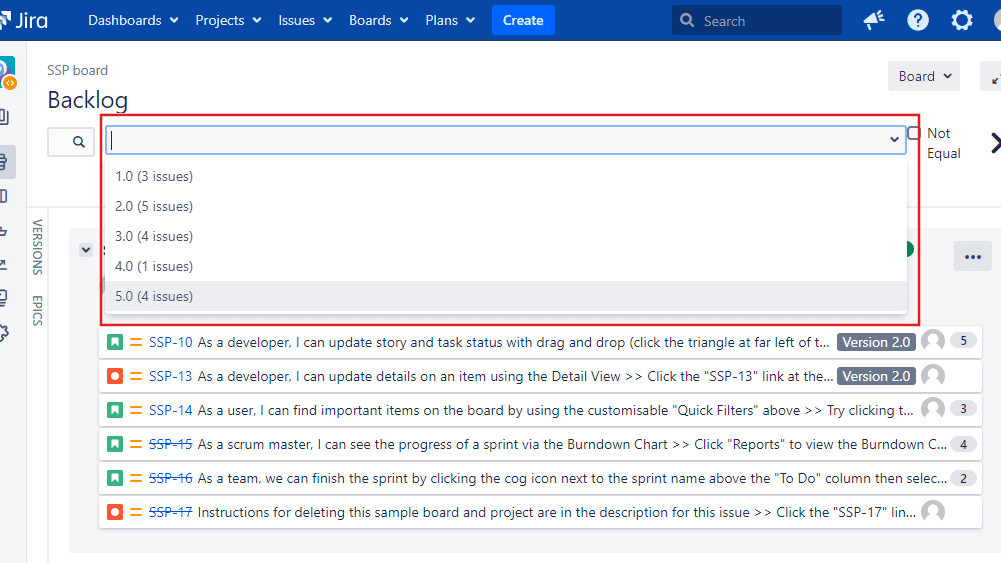Open the Help question mark icon
Viewport: 1001px width, 563px height.
(x=917, y=20)
